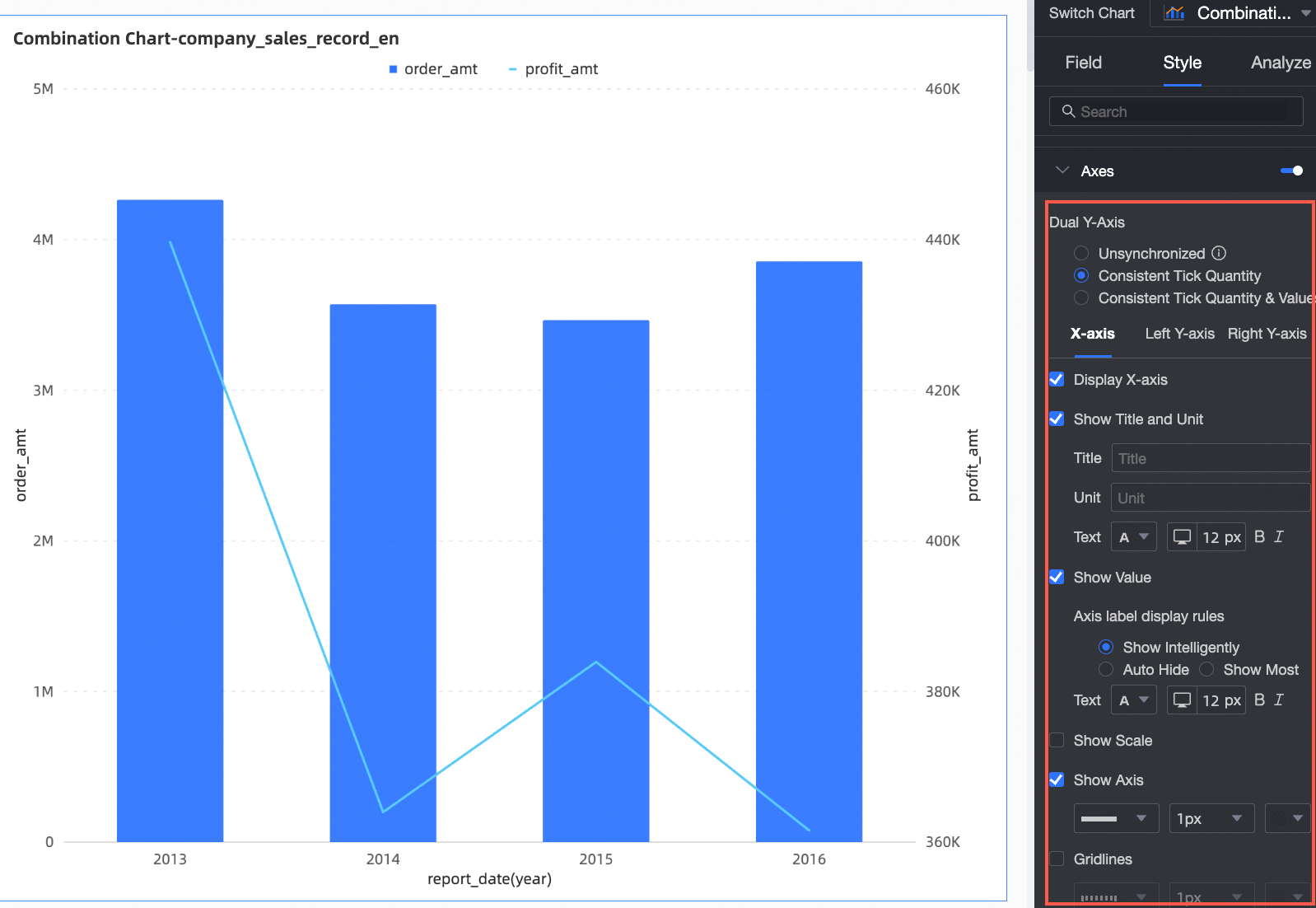Toggle bold for title text
This screenshot has width=1316, height=908.
click(x=1259, y=537)
